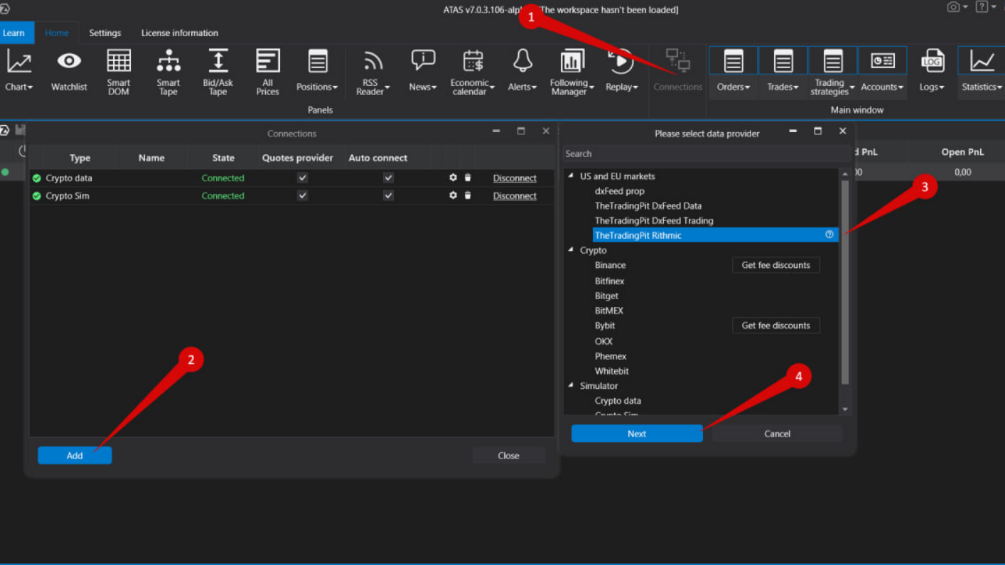This screenshot has width=1005, height=565.
Task: Open the Following Manager icon
Action: click(572, 61)
